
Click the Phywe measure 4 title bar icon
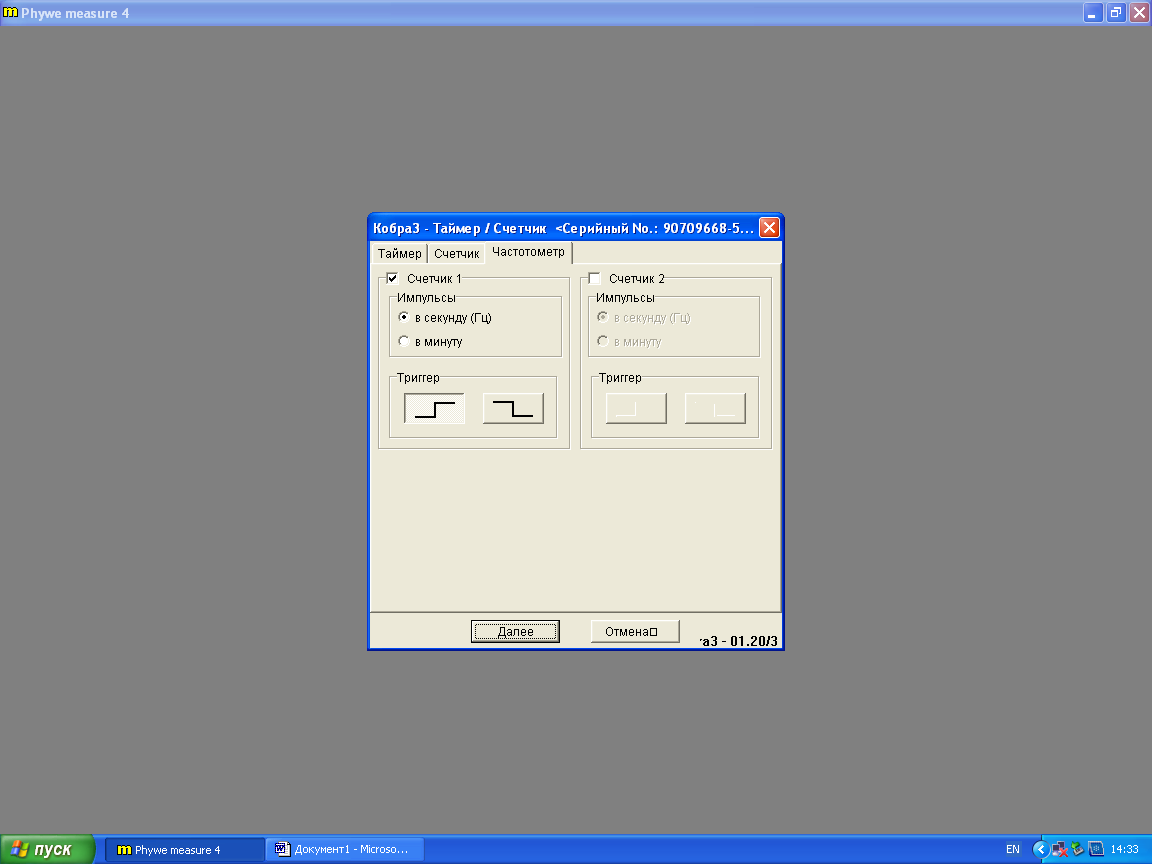point(10,12)
